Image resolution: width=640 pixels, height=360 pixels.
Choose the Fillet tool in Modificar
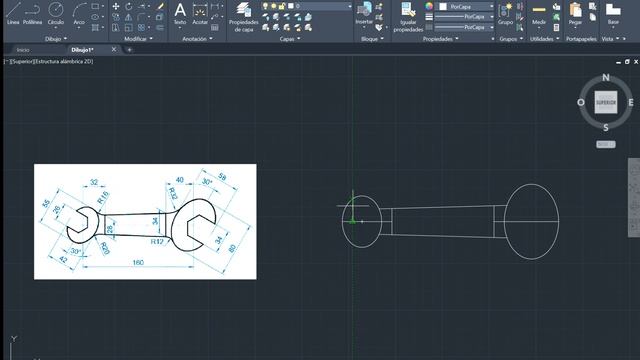coord(142,17)
